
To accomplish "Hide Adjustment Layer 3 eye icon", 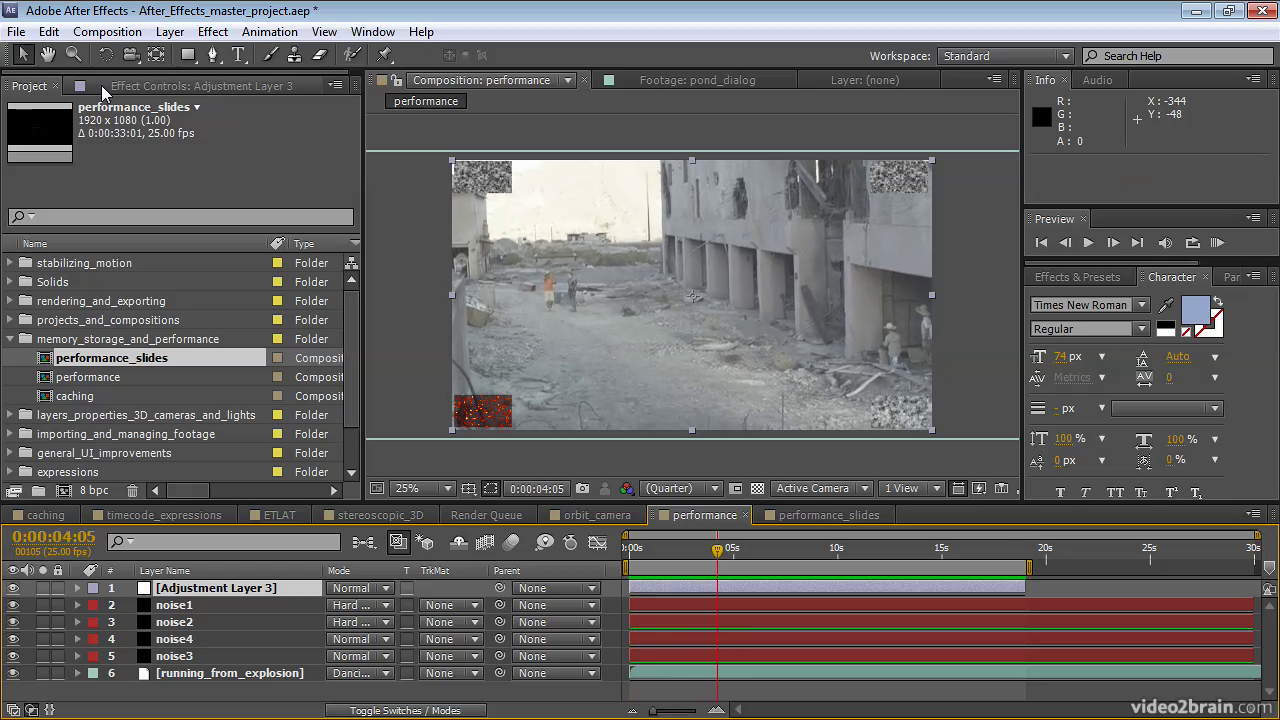I will pos(13,588).
